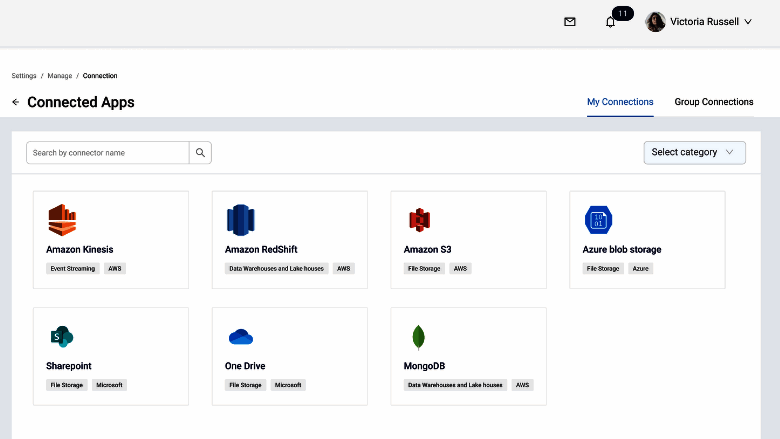Click the Microsoft tag on Sharepoint
Viewport: 780px width, 439px height.
tap(109, 385)
